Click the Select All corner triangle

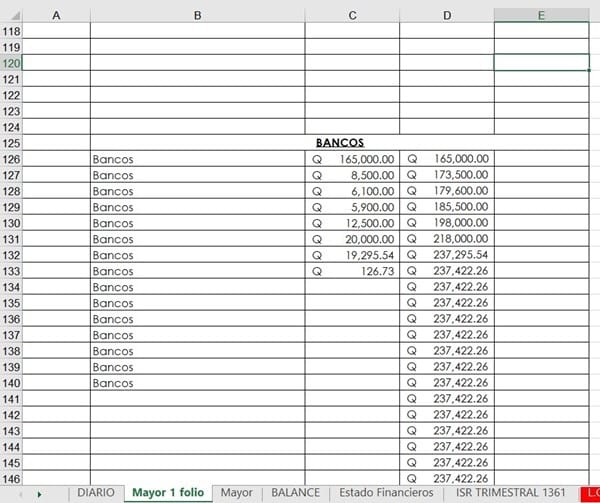coord(15,16)
